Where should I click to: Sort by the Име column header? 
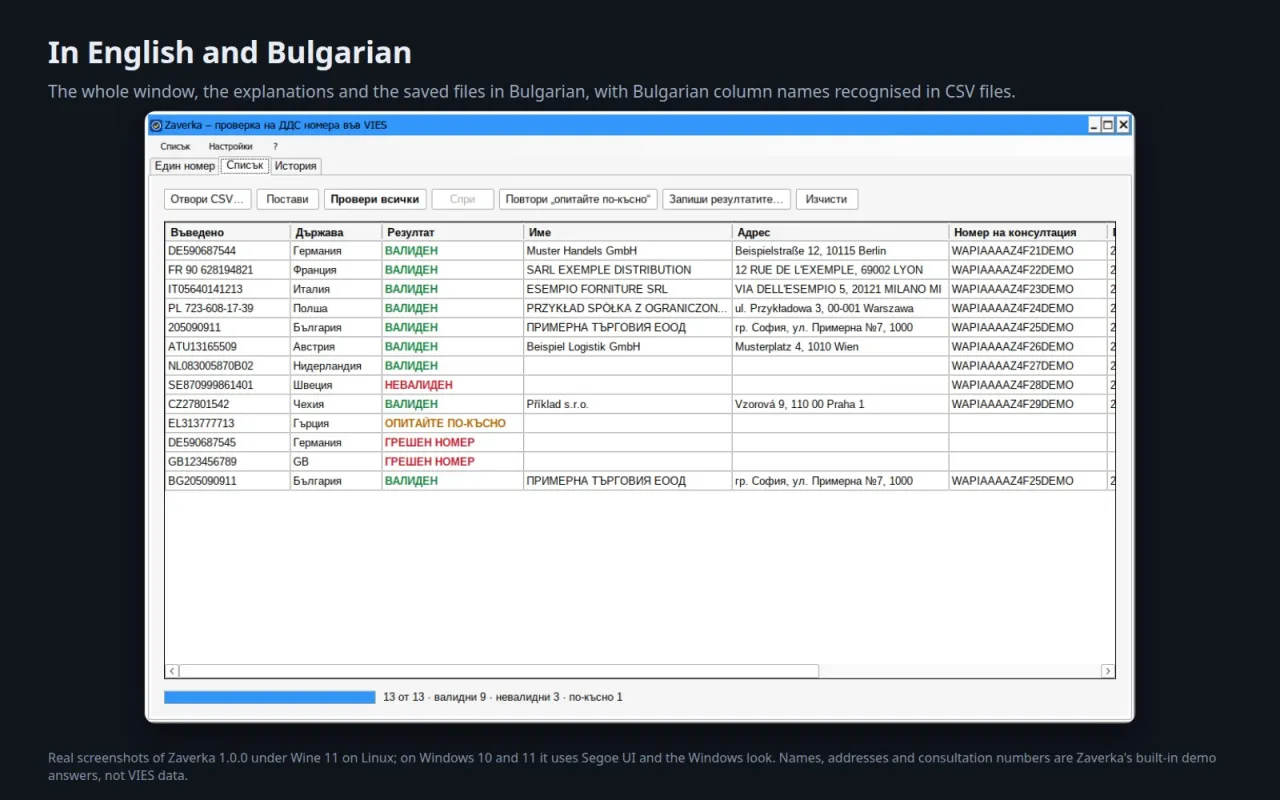[627, 232]
